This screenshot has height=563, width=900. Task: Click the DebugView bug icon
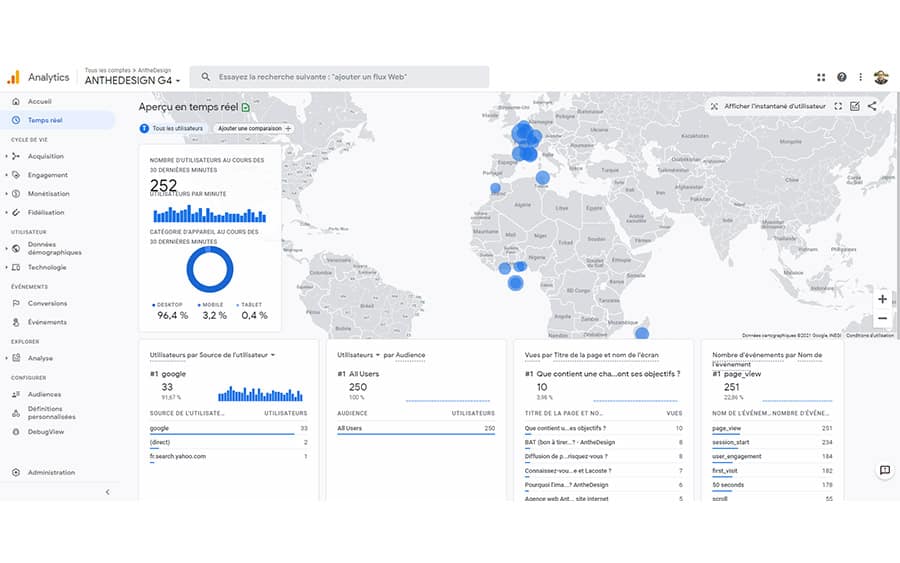click(16, 432)
